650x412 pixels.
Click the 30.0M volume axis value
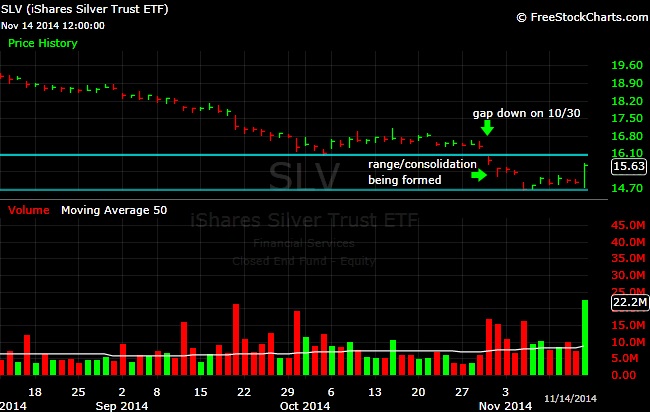[628, 275]
